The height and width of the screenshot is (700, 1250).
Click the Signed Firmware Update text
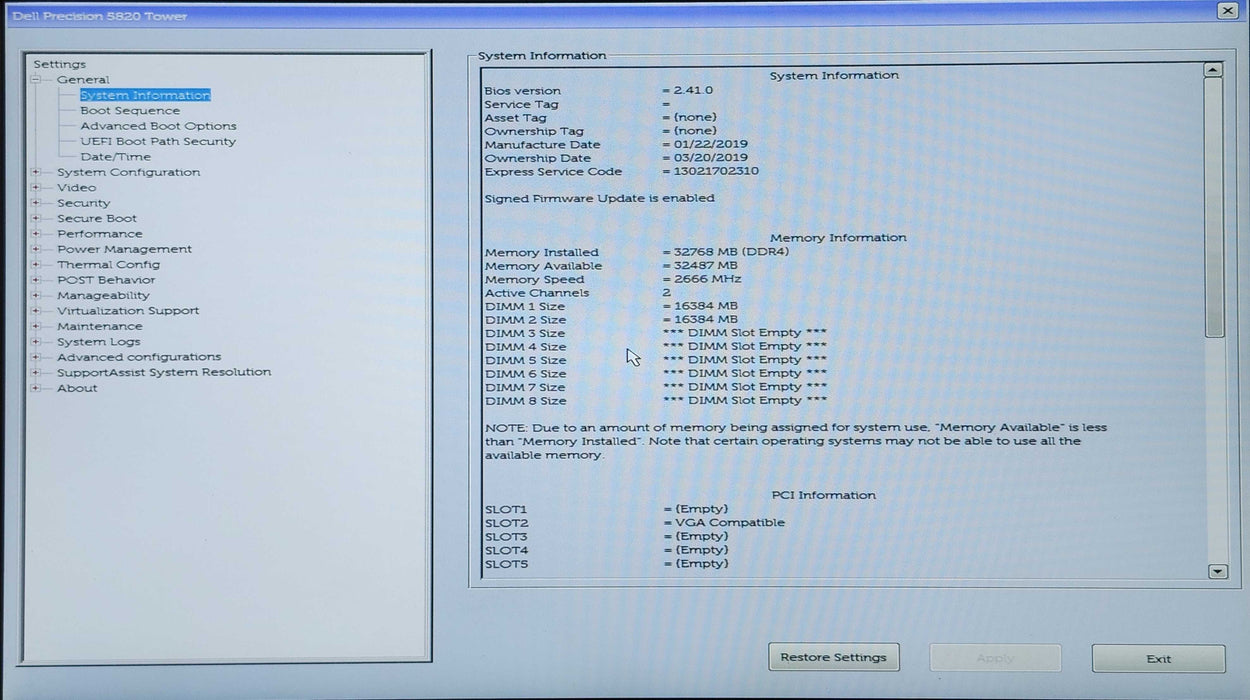click(599, 198)
